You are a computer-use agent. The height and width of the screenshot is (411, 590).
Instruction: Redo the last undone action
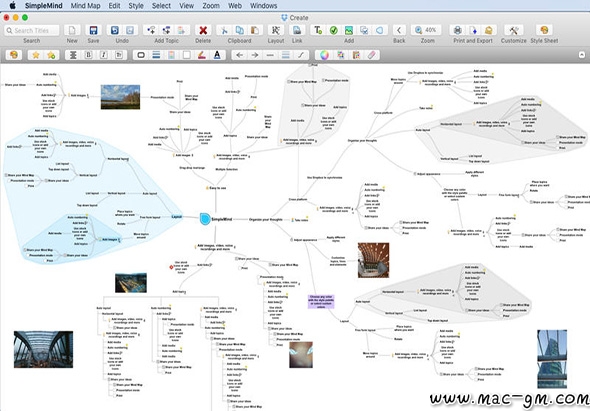(130, 30)
